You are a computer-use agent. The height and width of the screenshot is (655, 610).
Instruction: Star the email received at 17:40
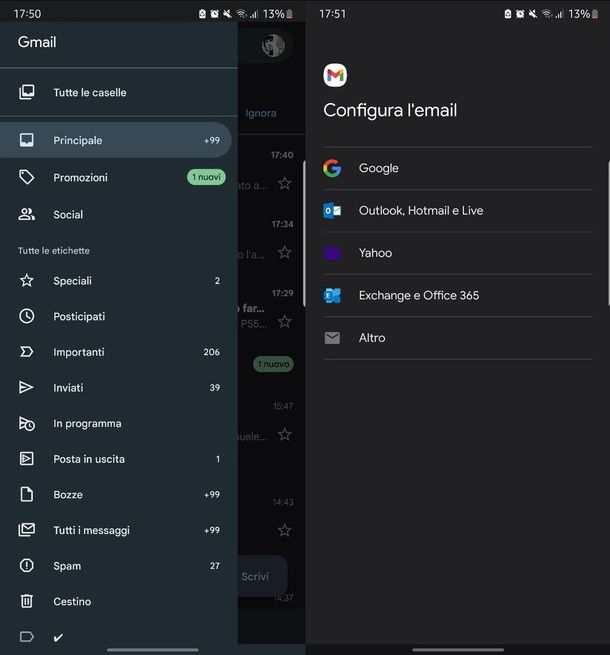pos(285,183)
